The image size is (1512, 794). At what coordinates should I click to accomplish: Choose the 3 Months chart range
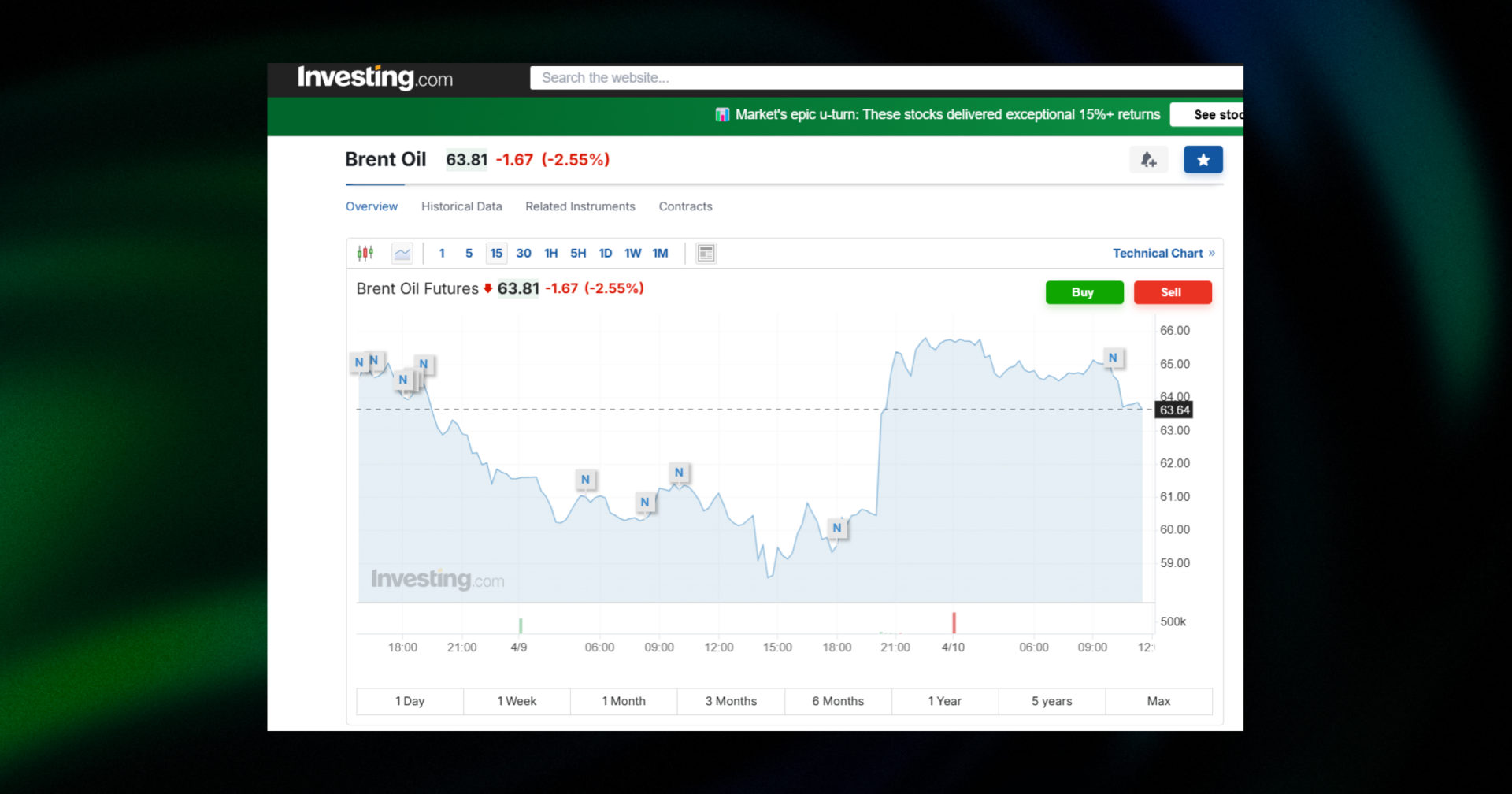(731, 701)
